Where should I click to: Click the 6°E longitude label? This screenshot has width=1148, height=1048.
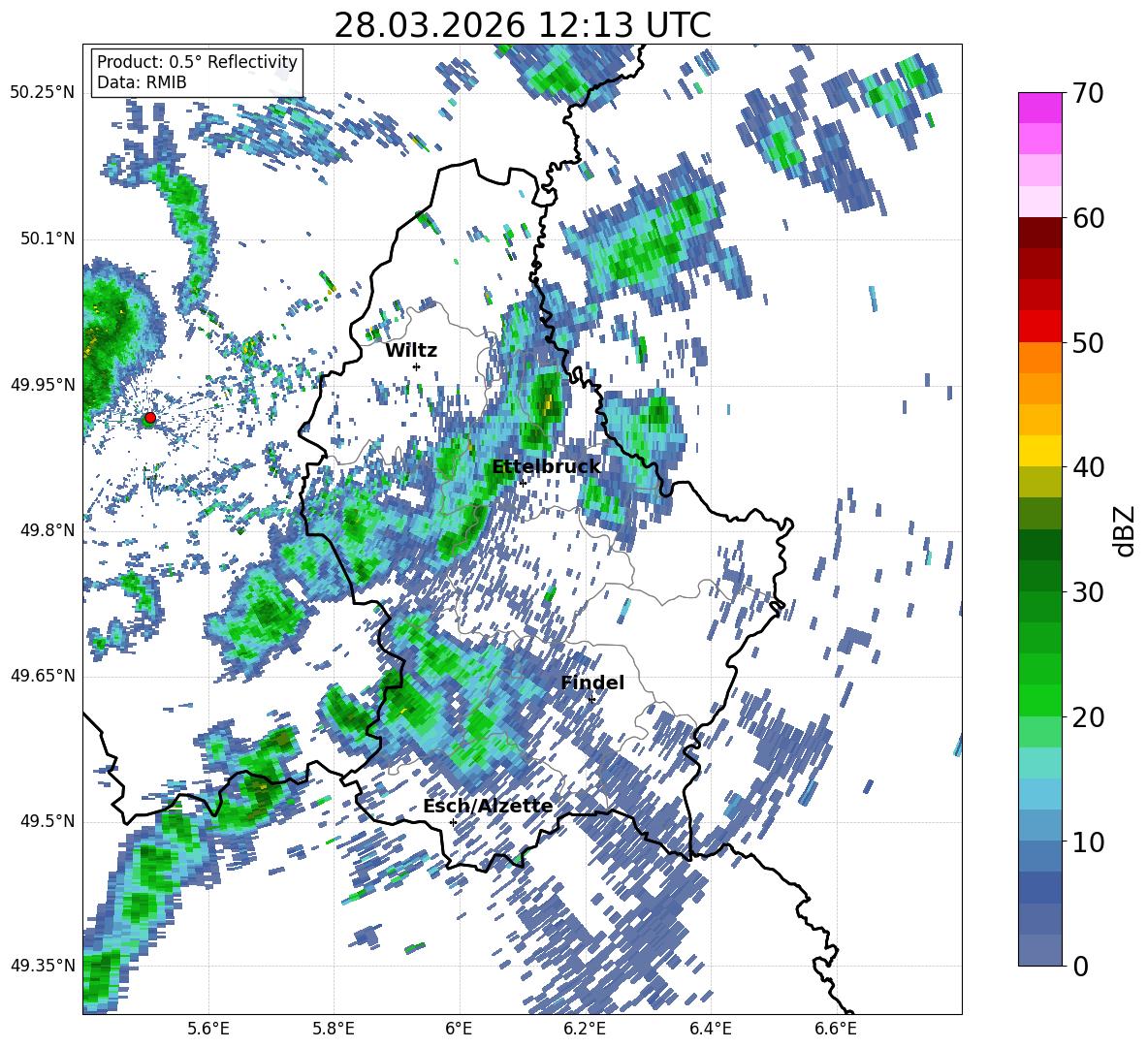point(459,1030)
